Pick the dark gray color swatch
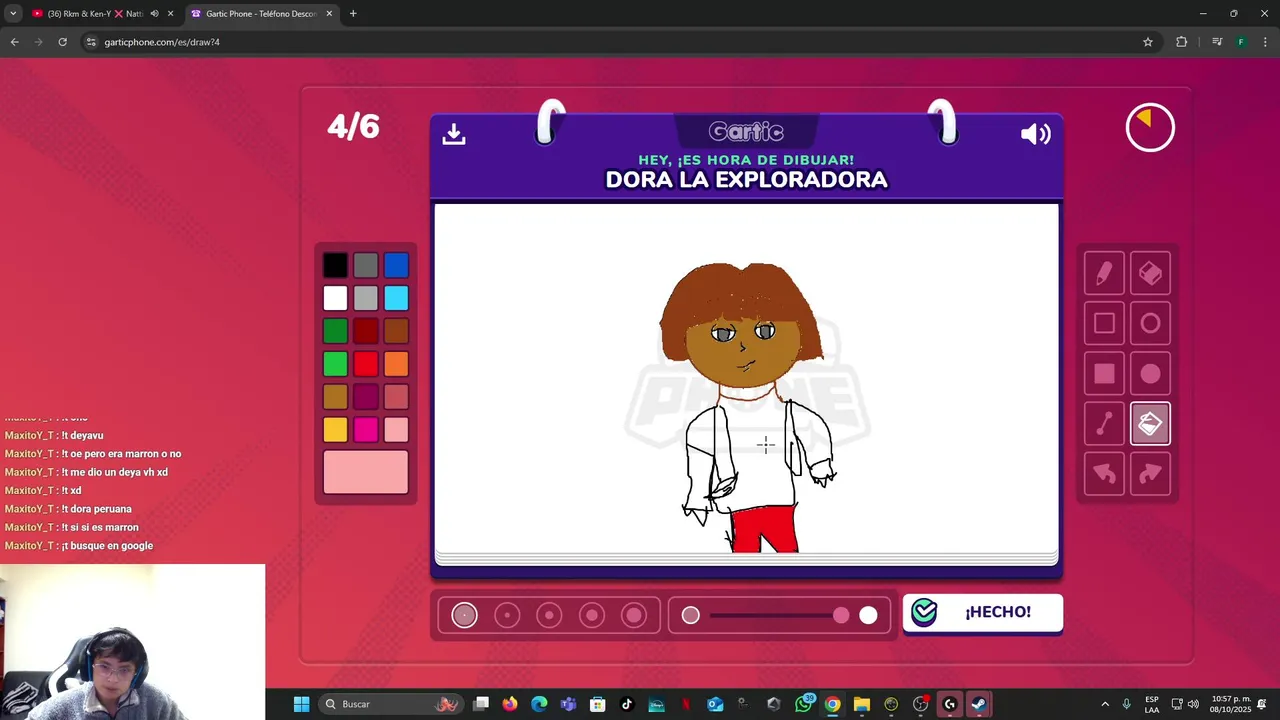The width and height of the screenshot is (1280, 720). (x=366, y=265)
